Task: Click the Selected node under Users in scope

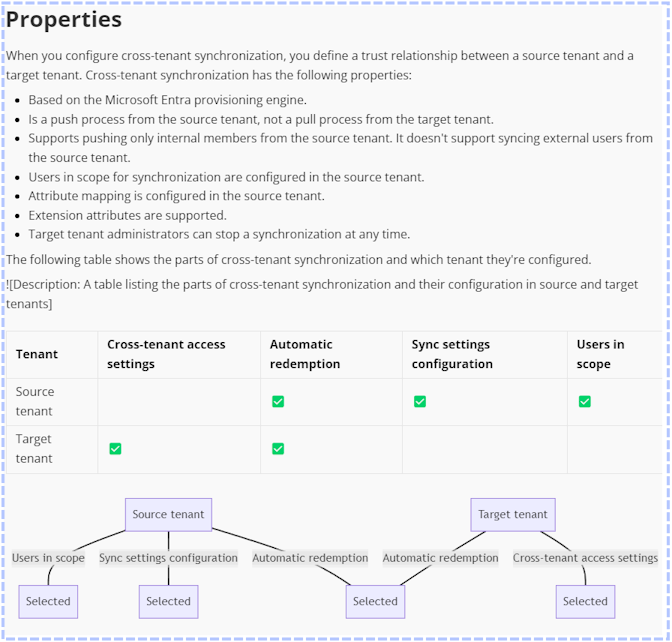Action: tap(48, 601)
